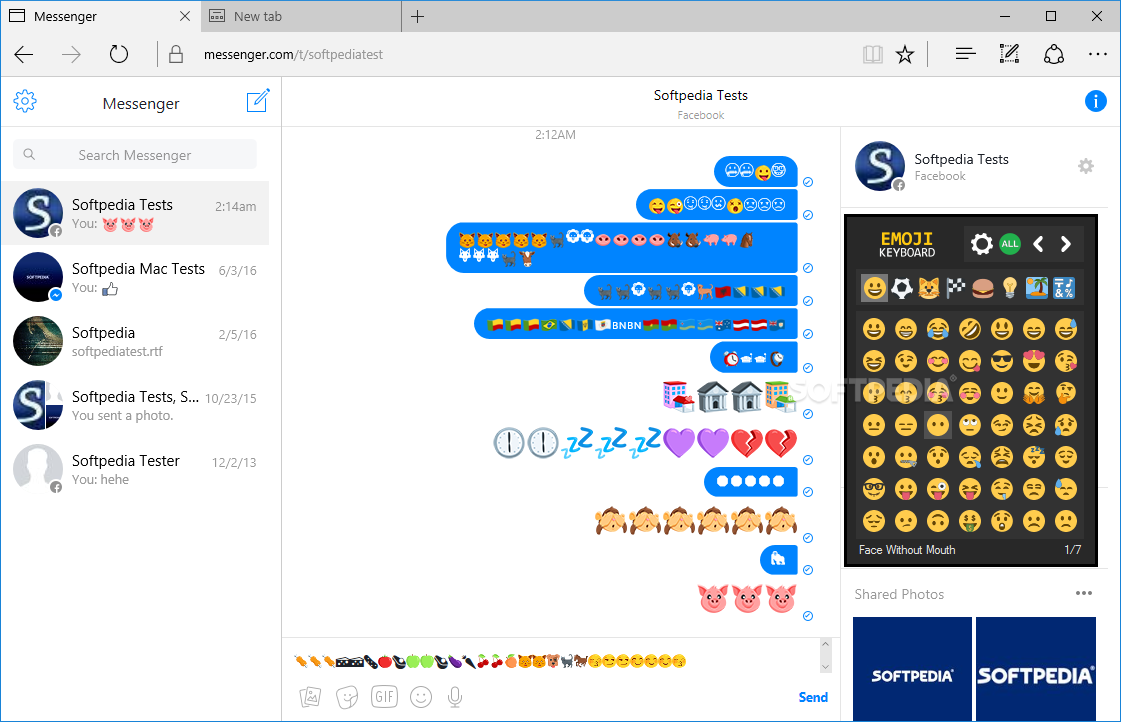1121x722 pixels.
Task: Open Edge reading view
Action: click(872, 54)
